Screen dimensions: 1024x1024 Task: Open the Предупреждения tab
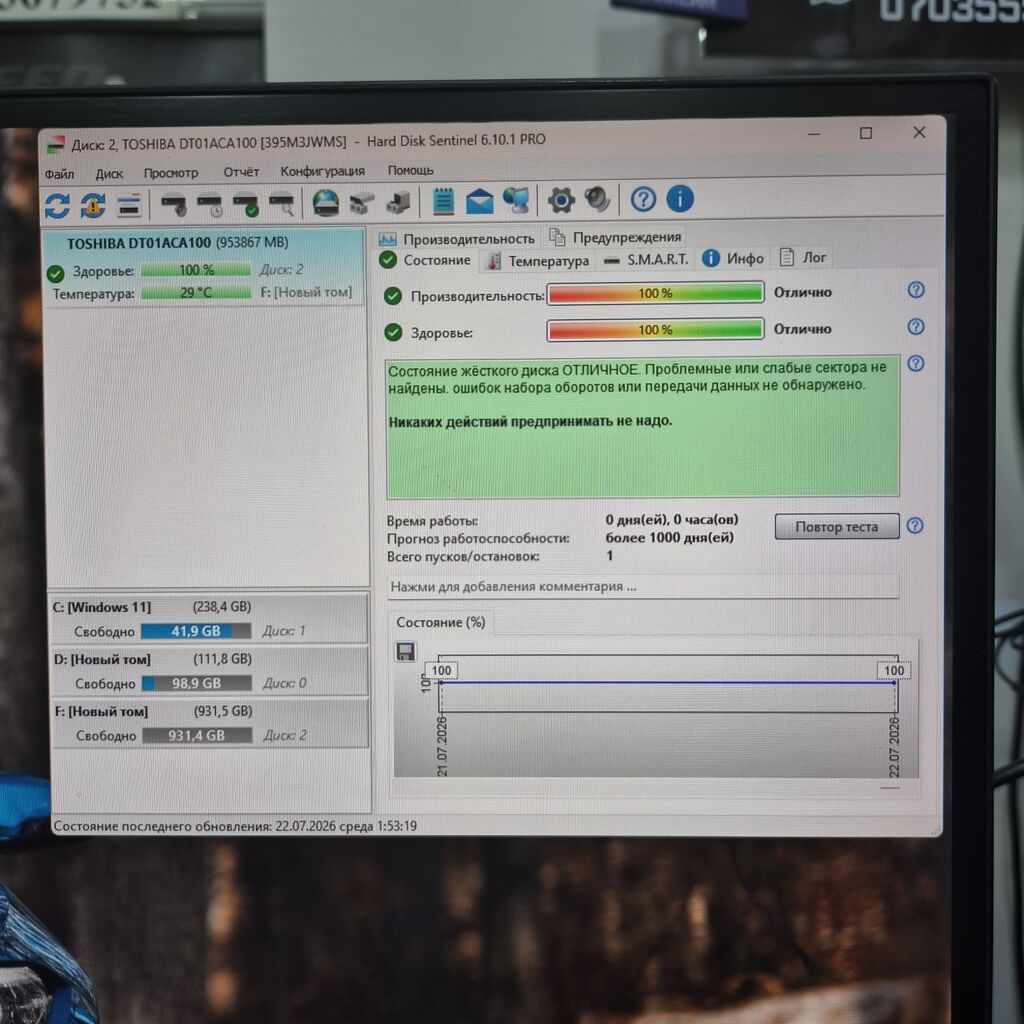(x=616, y=237)
